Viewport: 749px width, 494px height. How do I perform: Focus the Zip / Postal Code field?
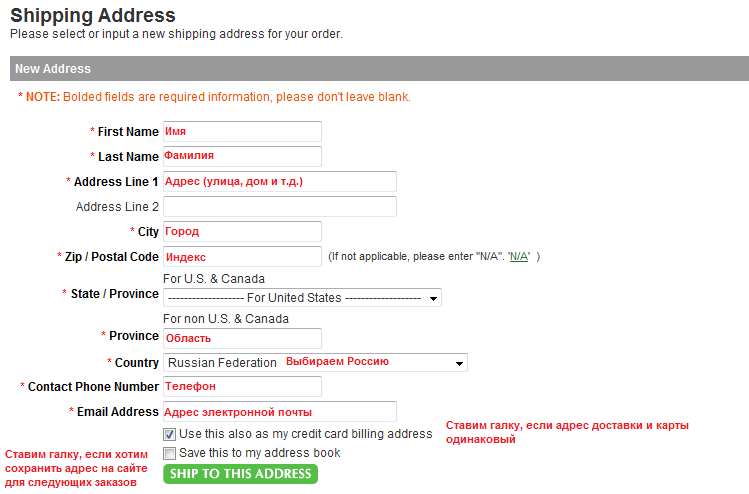pos(241,257)
